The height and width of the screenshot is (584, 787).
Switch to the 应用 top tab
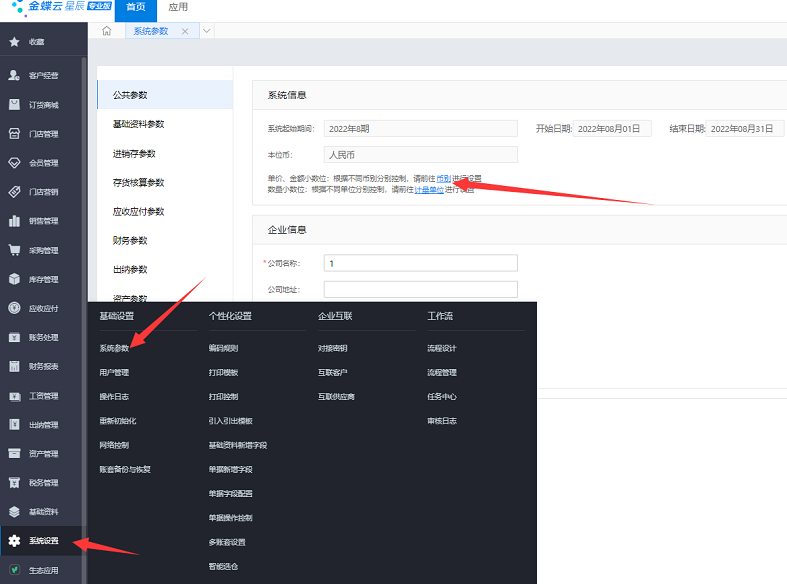pos(177,8)
